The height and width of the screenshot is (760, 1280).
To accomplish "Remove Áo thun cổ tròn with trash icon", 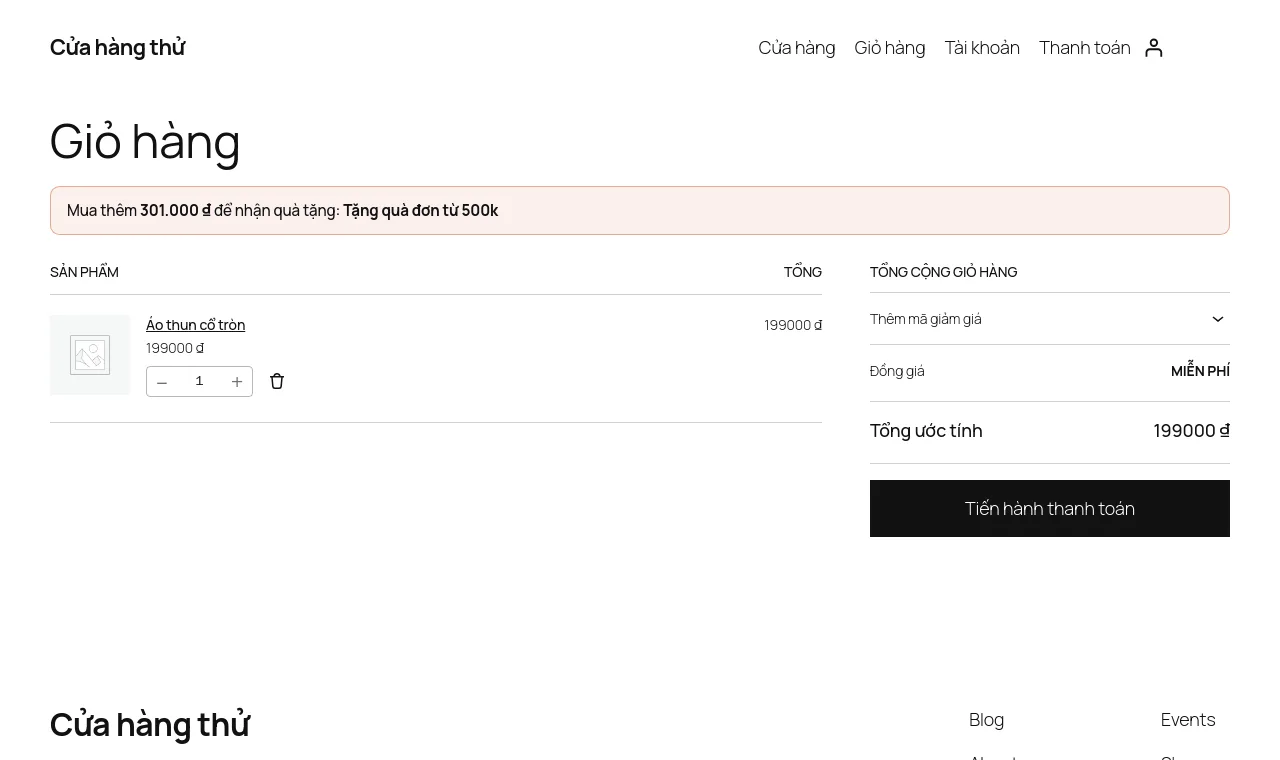I will [x=277, y=381].
